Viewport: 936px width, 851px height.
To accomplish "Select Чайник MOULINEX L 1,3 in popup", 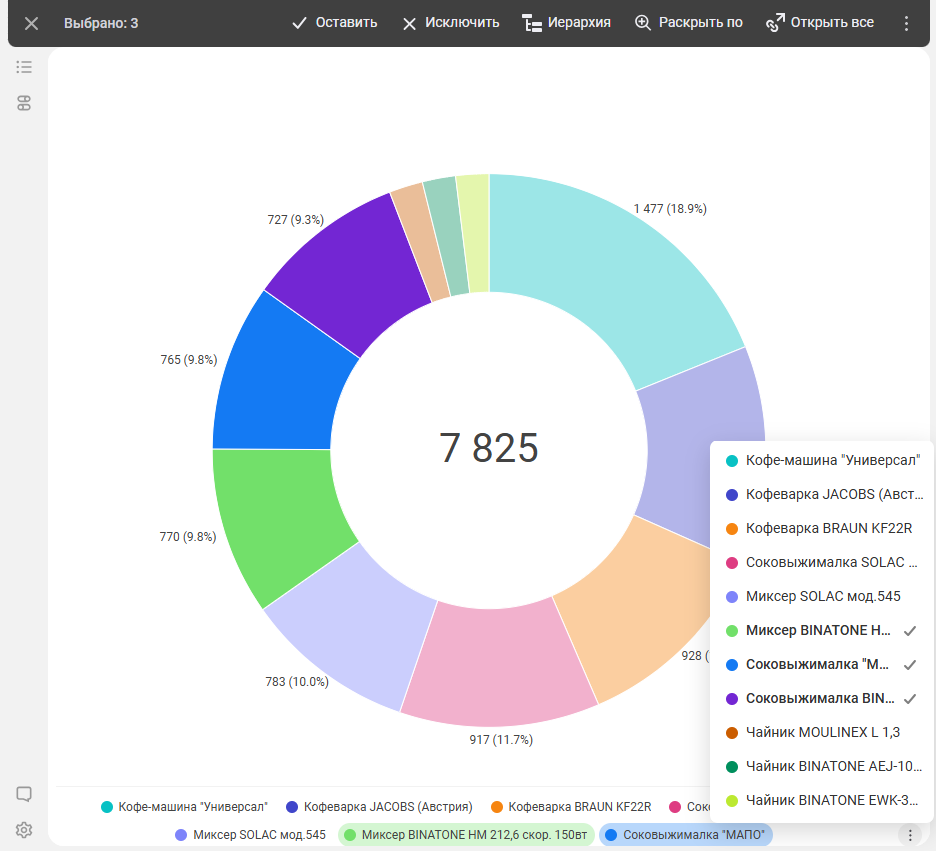I will 820,732.
